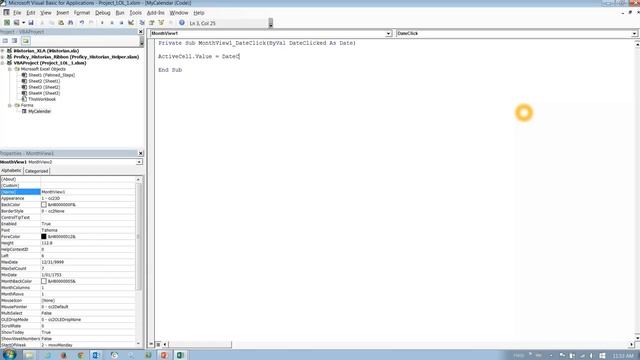This screenshot has height=360, width=640.
Task: Close the Project Explorer panel
Action: (x=140, y=32)
